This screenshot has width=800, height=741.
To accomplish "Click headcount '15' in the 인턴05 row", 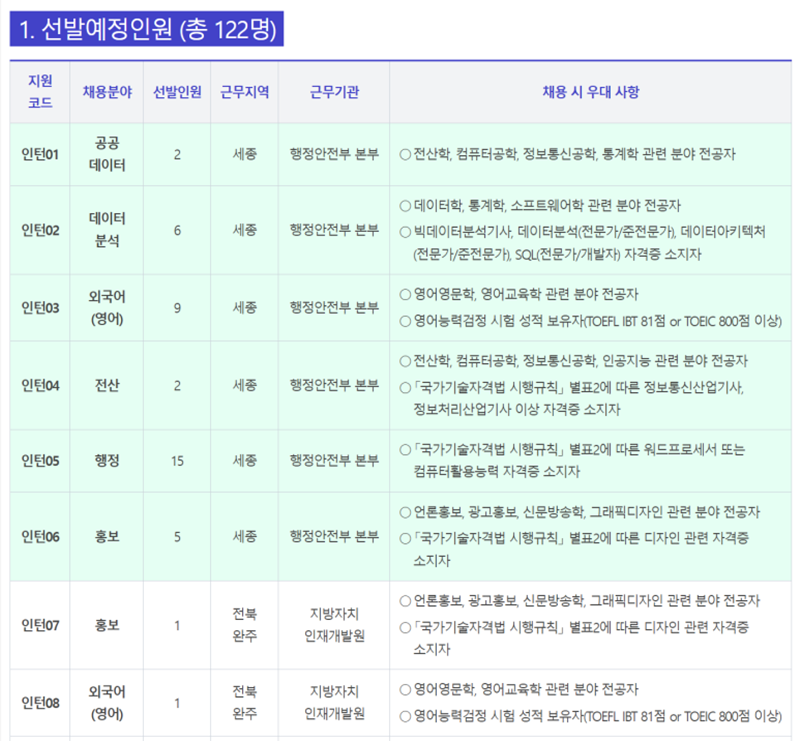I will click(177, 461).
